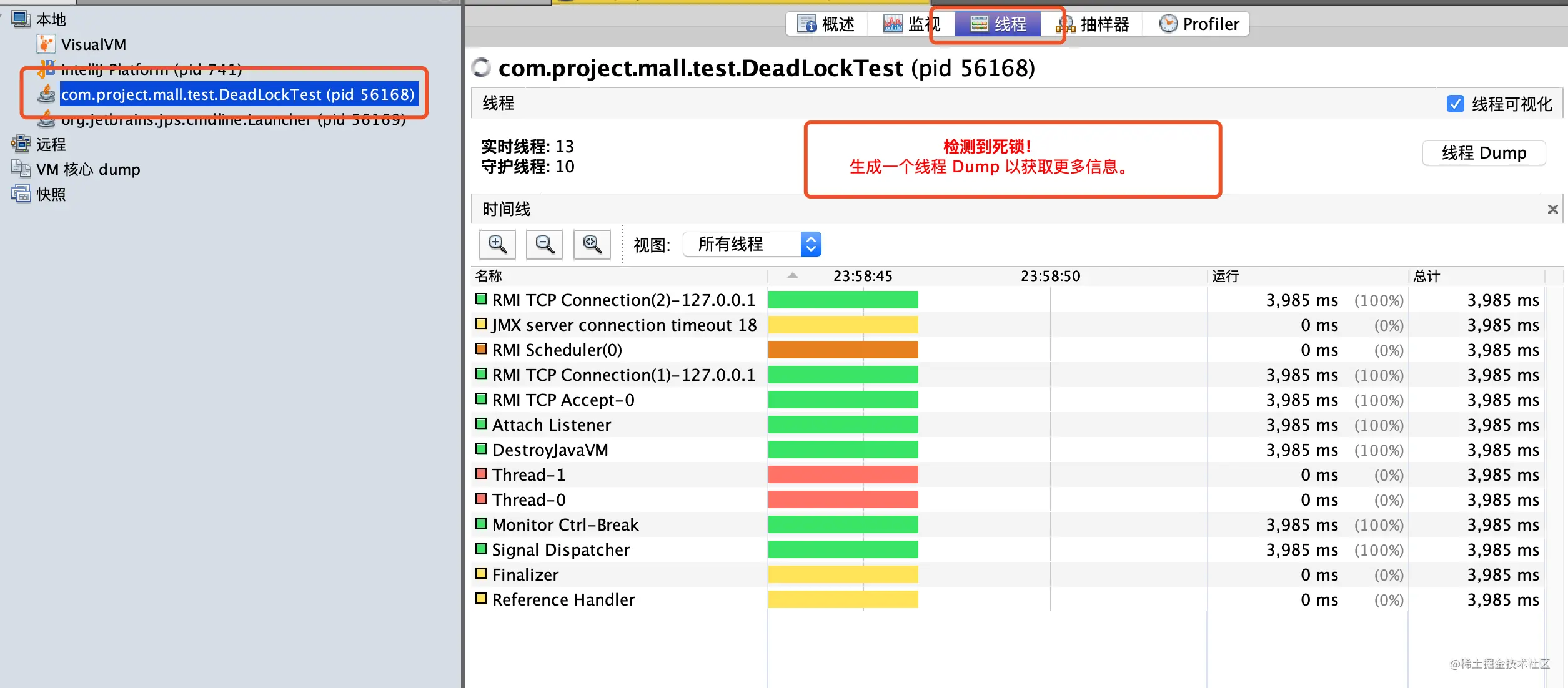Select the 'Monitor Ctrl-Break' thread name

click(x=565, y=525)
